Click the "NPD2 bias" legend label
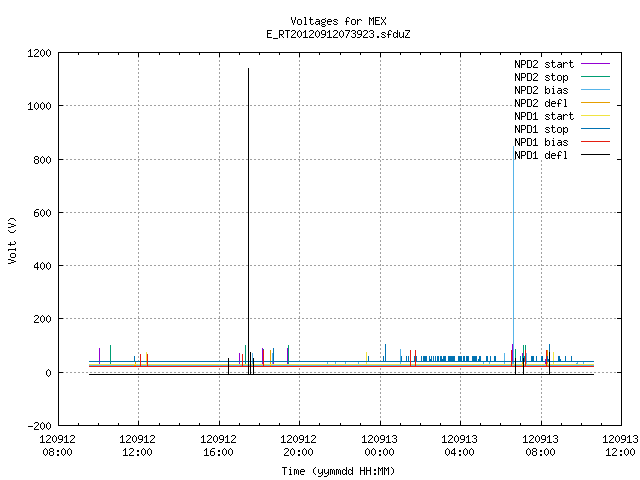 tap(541, 90)
